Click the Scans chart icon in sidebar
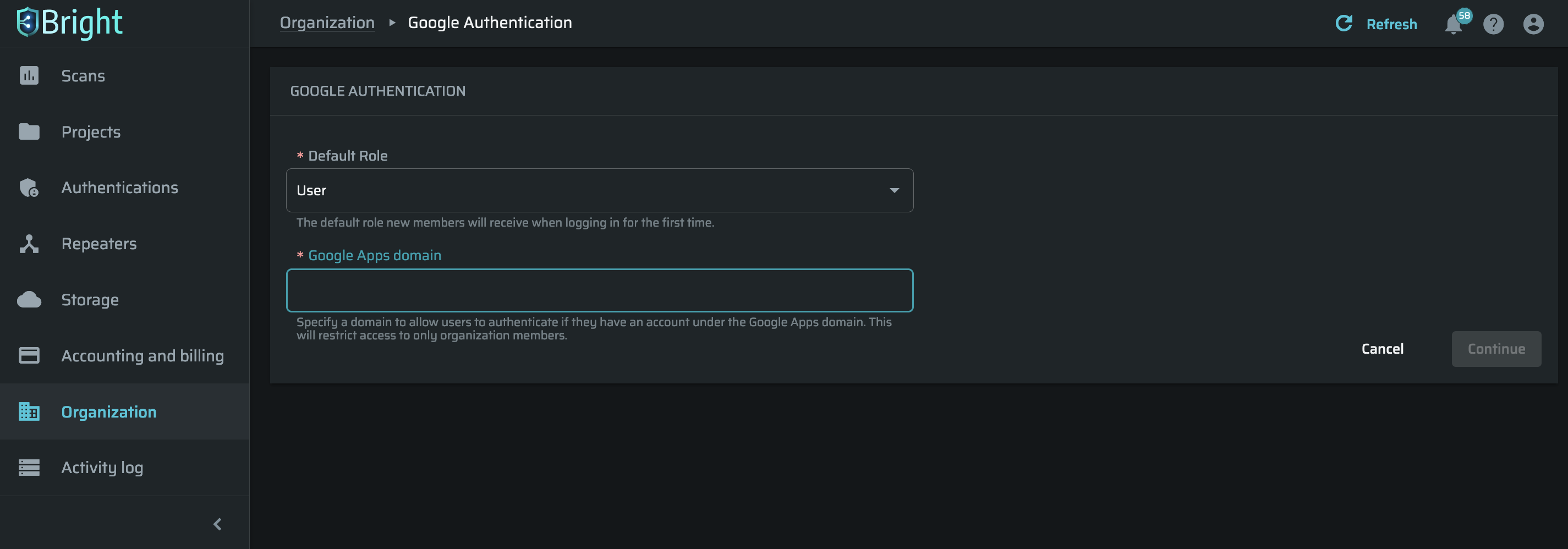The height and width of the screenshot is (549, 1568). coord(29,75)
